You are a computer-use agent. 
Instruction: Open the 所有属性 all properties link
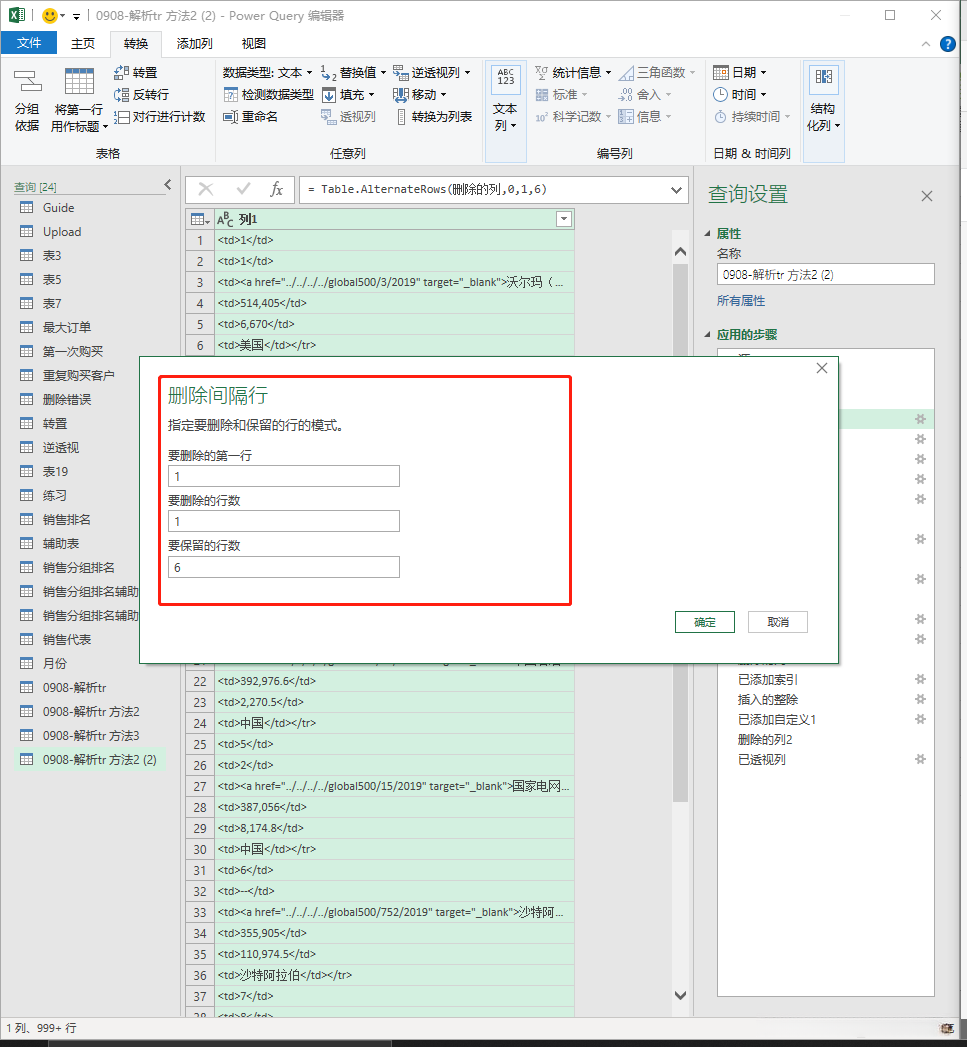pyautogui.click(x=741, y=300)
